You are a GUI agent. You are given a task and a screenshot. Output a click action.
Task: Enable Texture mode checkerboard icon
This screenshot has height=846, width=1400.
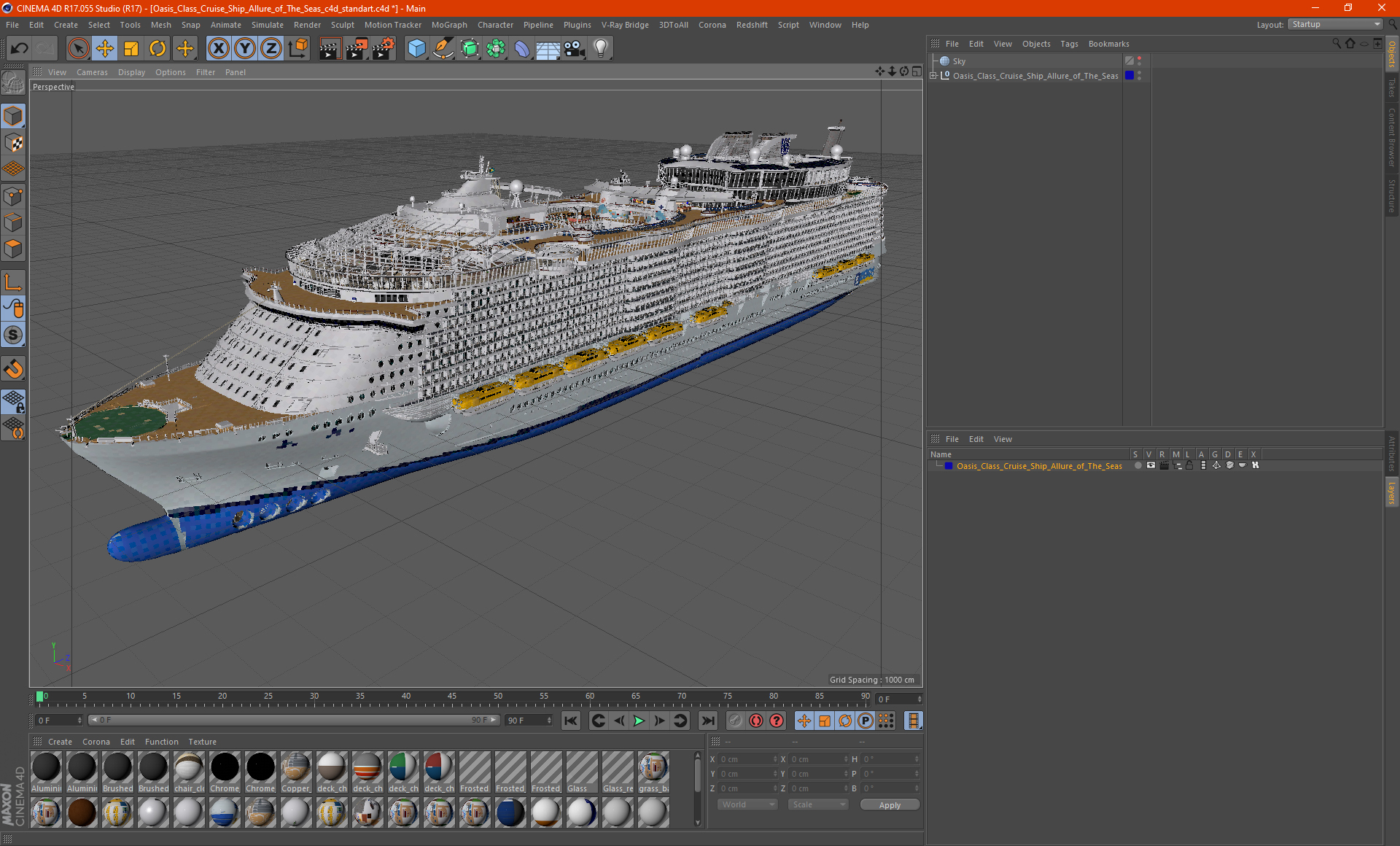point(13,143)
